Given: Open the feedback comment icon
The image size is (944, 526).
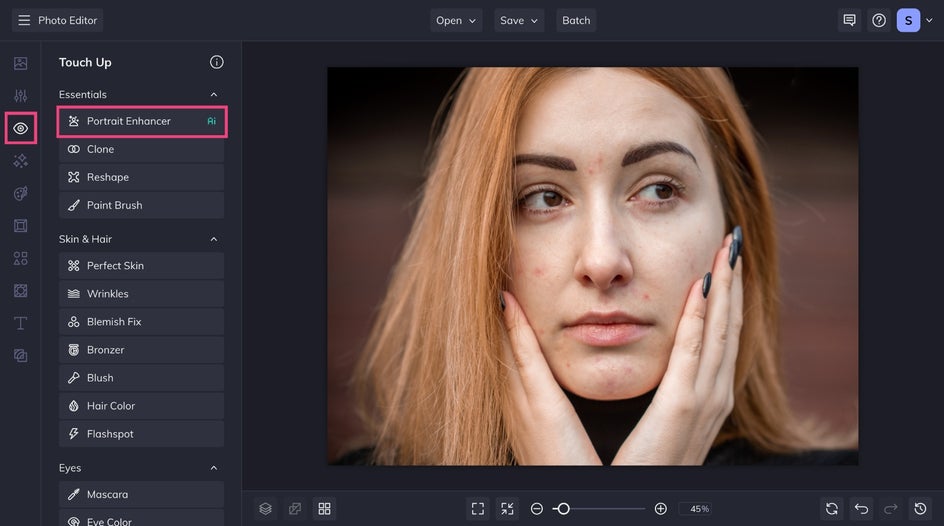Looking at the screenshot, I should click(x=849, y=20).
